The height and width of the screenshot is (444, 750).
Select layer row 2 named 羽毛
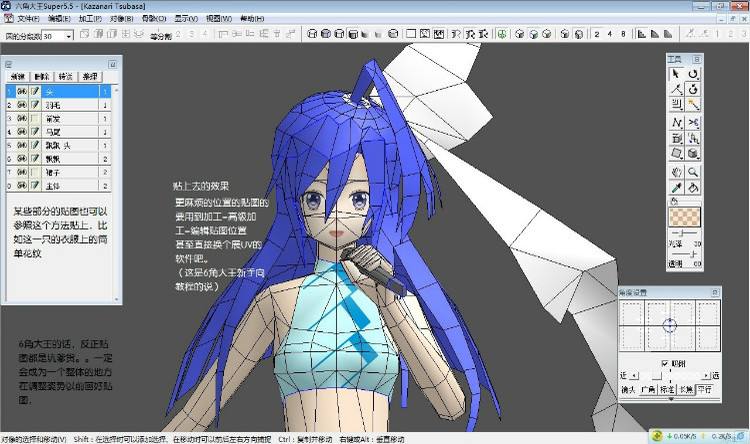(x=58, y=104)
